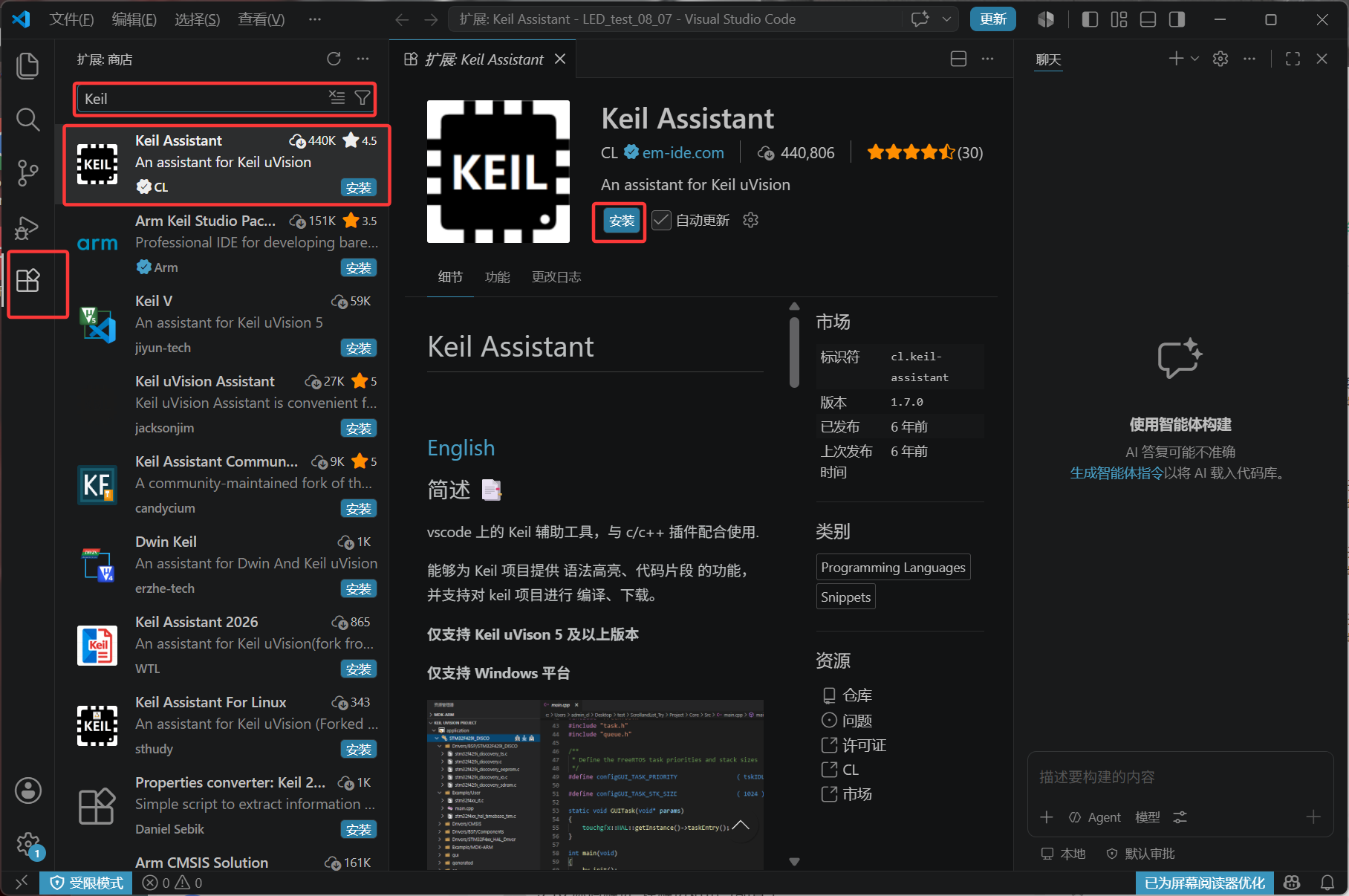Open the 本地 session target picker
Viewport: 1349px width, 896px height.
(x=1064, y=854)
